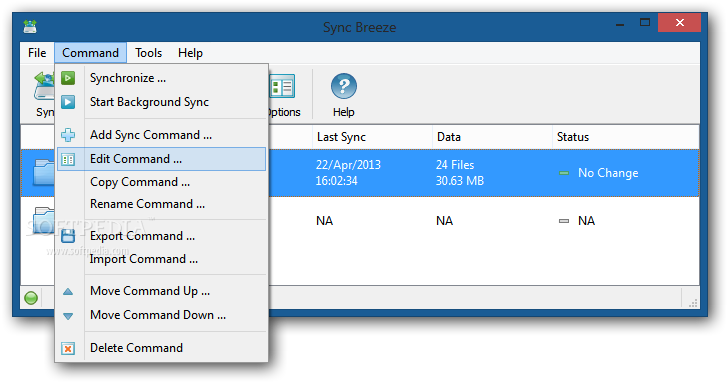Viewport: 728px width, 383px height.
Task: Open the Tools menu
Action: tap(148, 53)
